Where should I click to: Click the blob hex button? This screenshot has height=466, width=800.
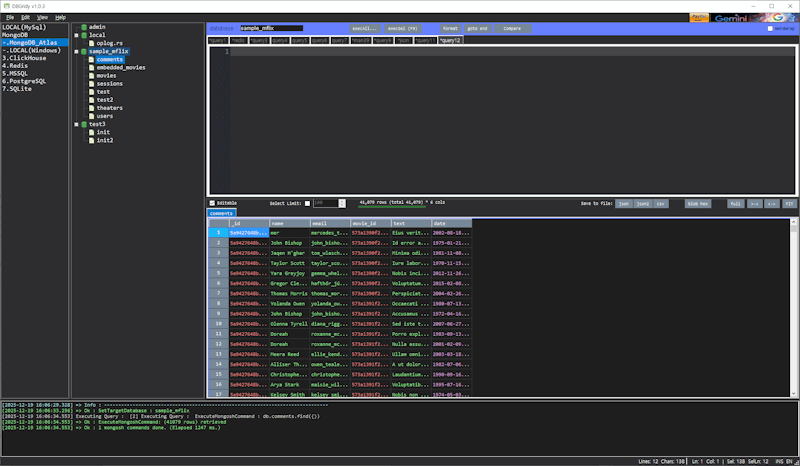[x=697, y=204]
